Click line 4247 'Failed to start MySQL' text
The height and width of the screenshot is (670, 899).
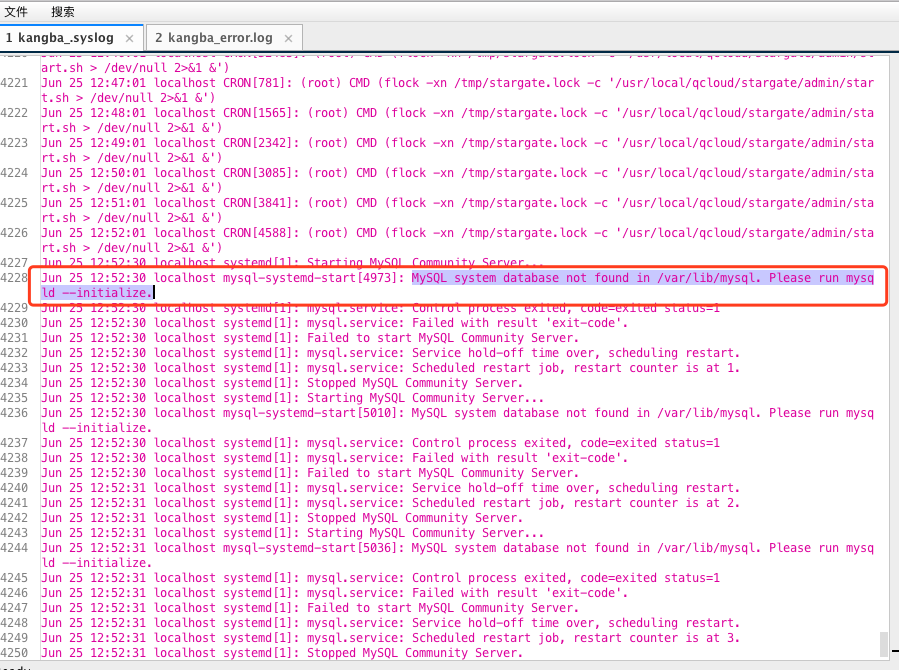click(x=443, y=608)
